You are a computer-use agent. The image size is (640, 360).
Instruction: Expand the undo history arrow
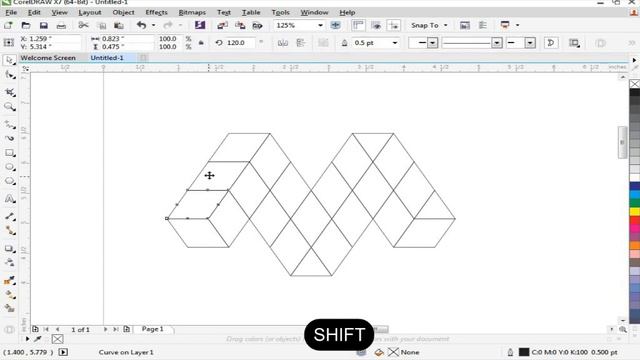(153, 25)
